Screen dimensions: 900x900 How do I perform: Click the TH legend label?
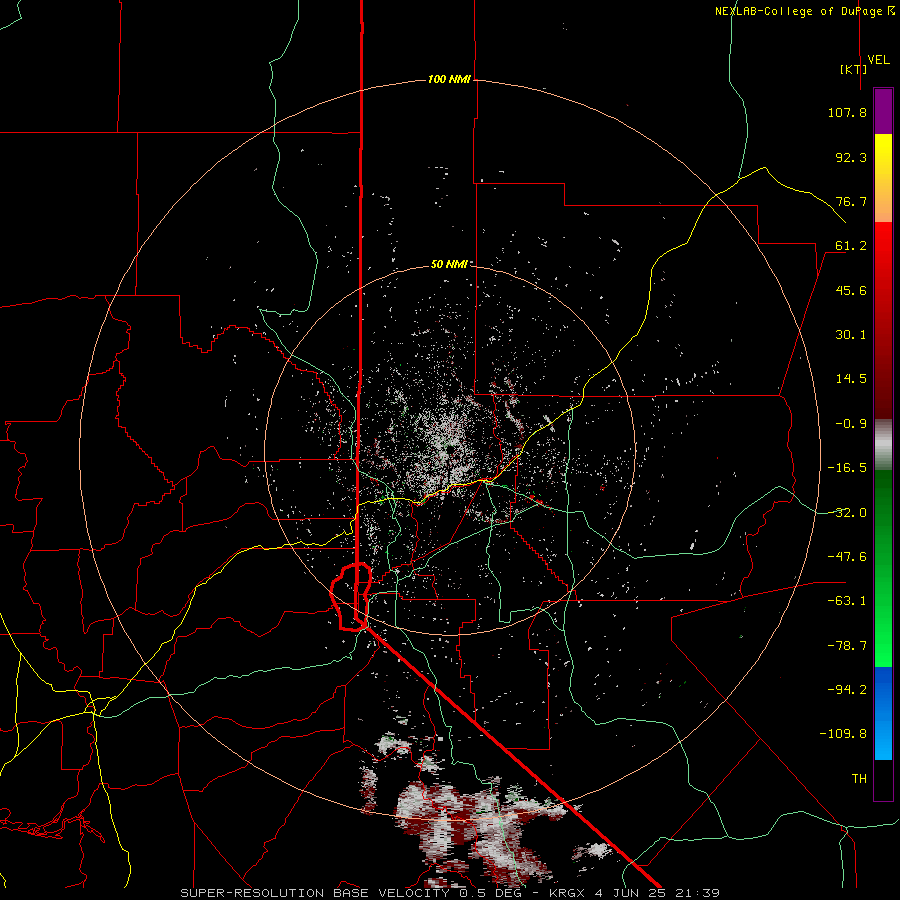pos(859,779)
